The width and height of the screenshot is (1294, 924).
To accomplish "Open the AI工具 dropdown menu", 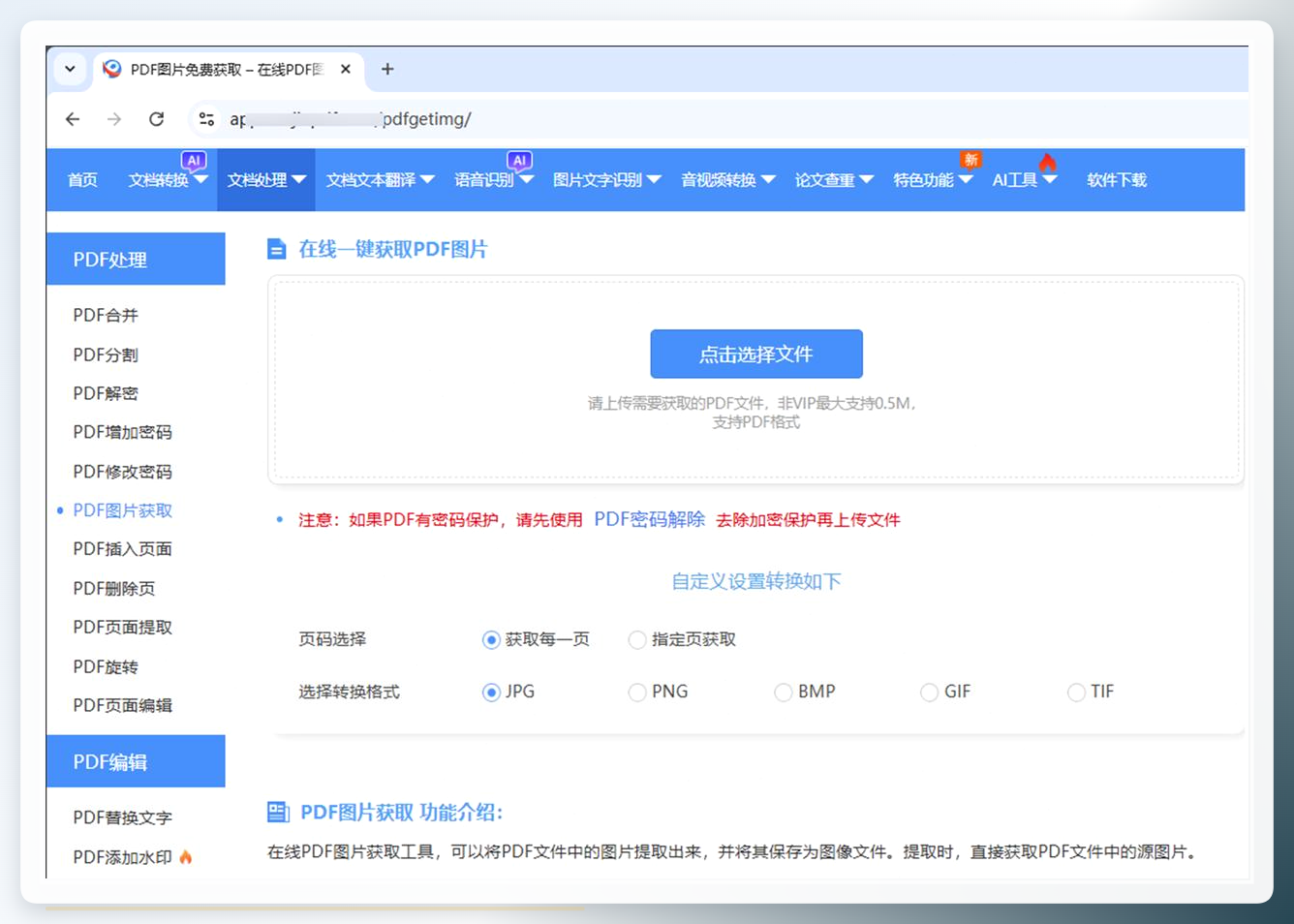I will 1024,180.
